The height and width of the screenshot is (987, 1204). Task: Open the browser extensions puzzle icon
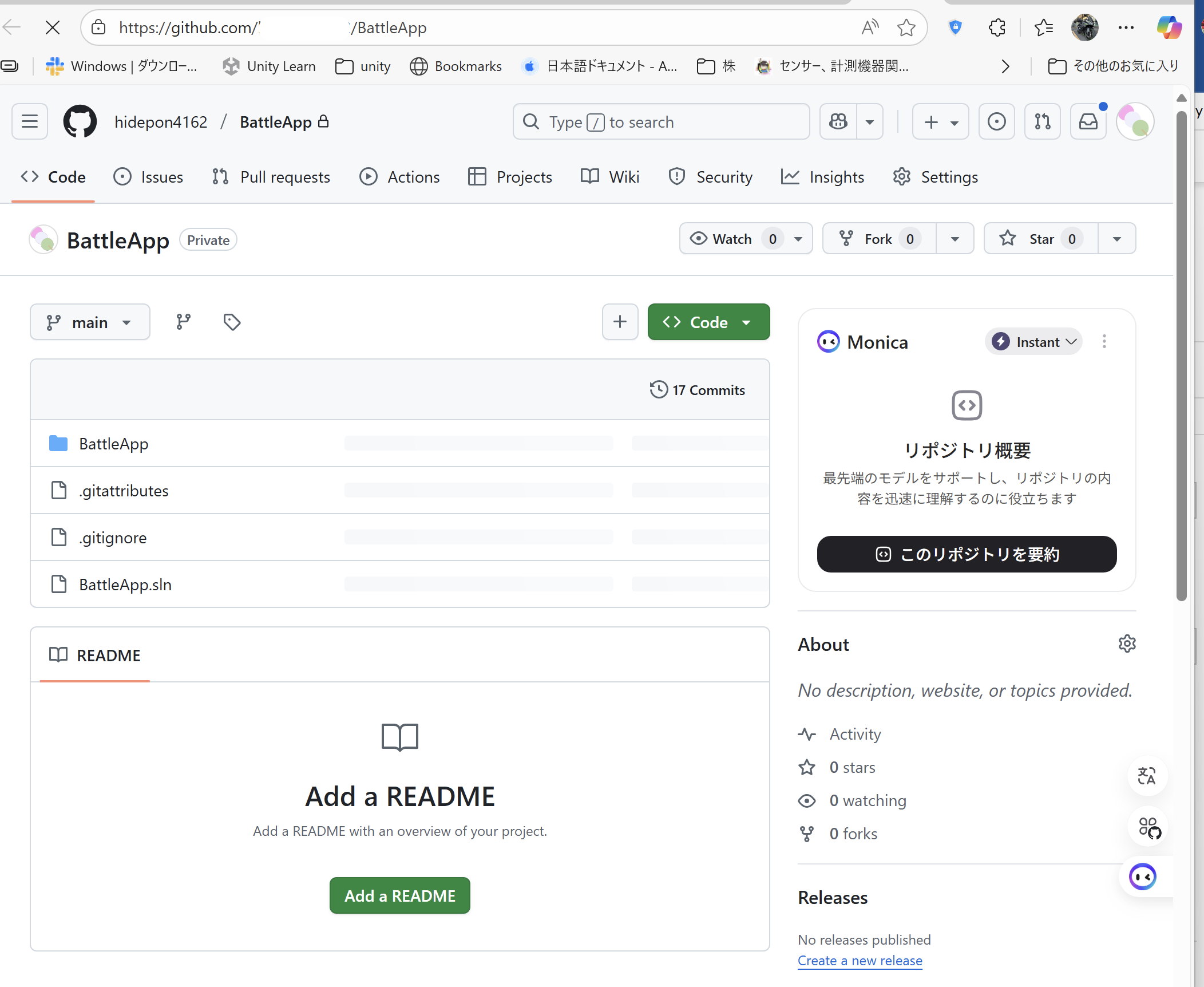click(x=997, y=27)
